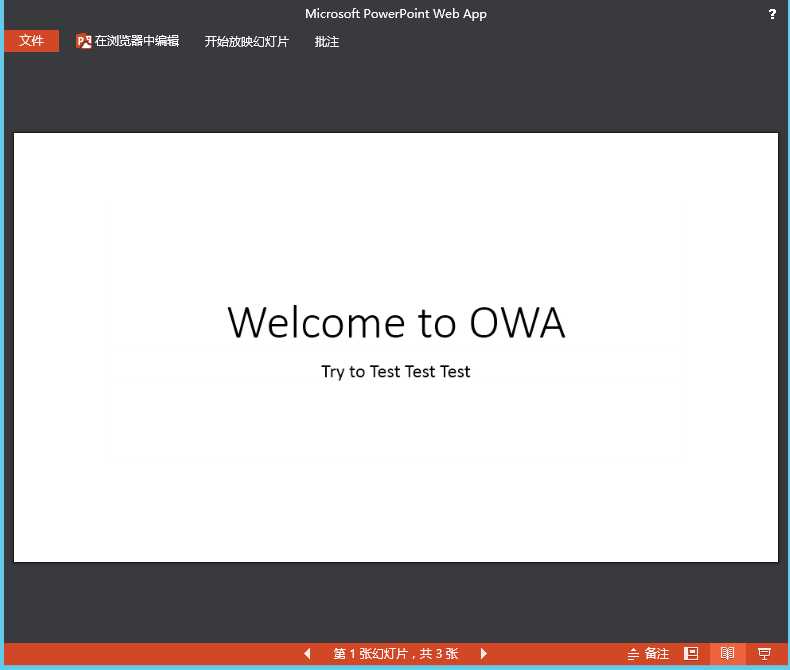Click the help question mark icon
The height and width of the screenshot is (670, 790).
click(x=772, y=14)
